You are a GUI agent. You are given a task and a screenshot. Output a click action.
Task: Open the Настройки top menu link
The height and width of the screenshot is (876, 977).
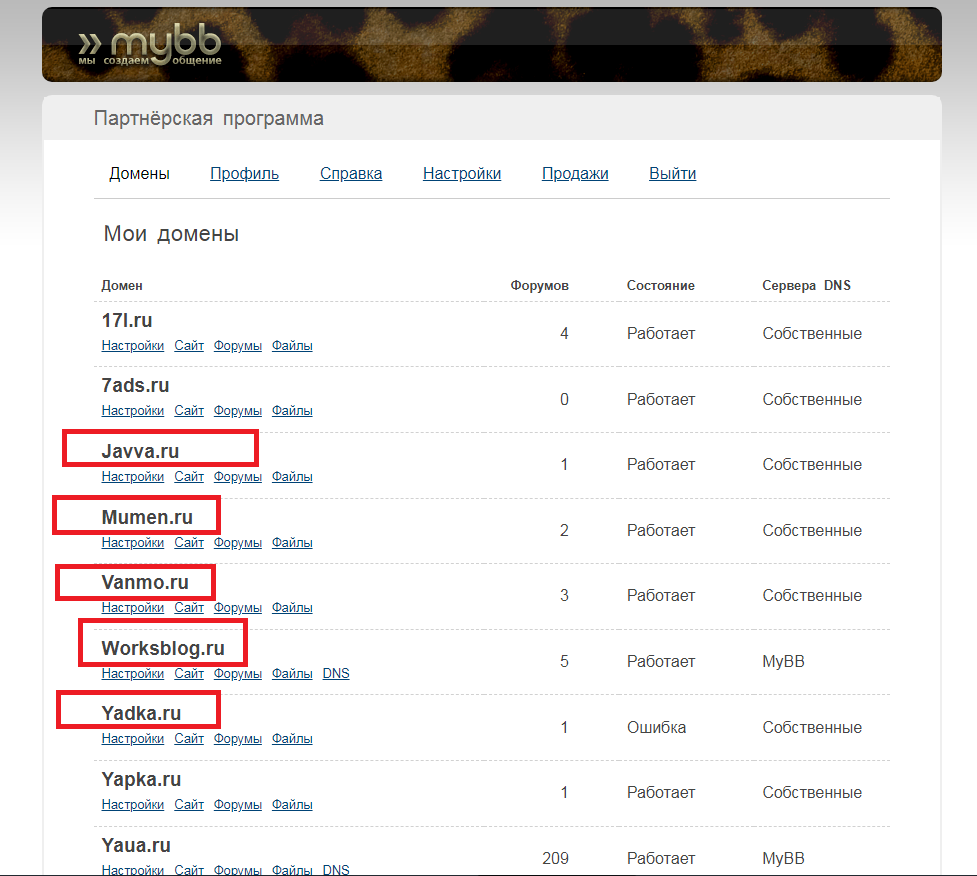click(462, 174)
